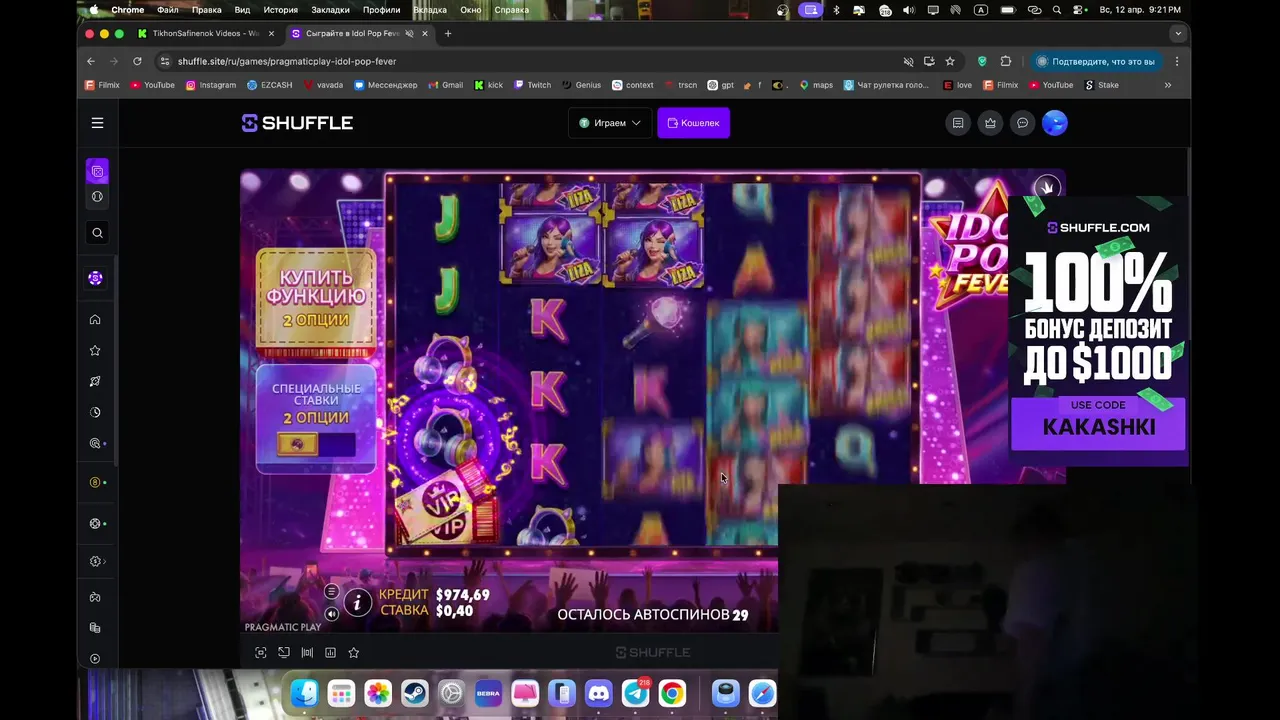Screen dimensions: 1280x720
Task: Click the game info 'i' button
Action: point(357,602)
